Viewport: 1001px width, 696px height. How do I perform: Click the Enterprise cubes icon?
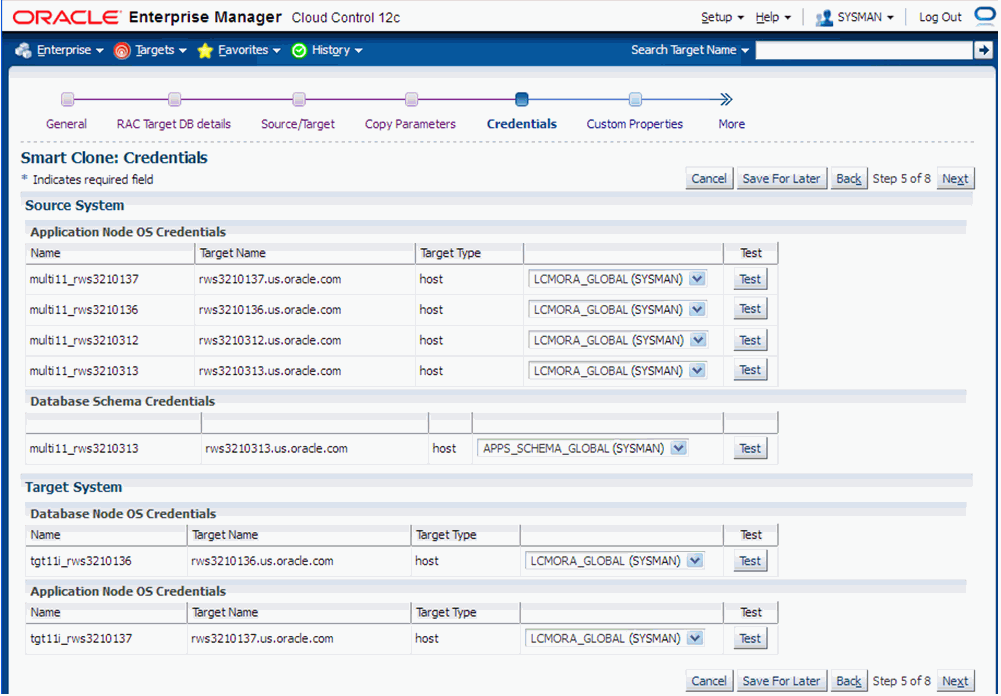tap(24, 50)
